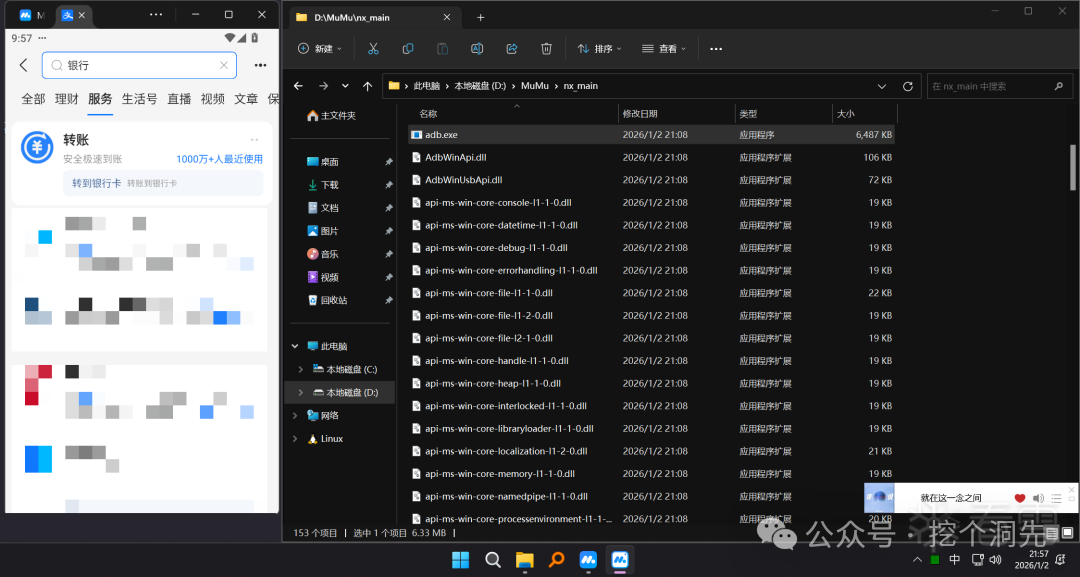The height and width of the screenshot is (577, 1080).
Task: Click the Delete trash icon in Explorer toolbar
Action: click(546, 49)
